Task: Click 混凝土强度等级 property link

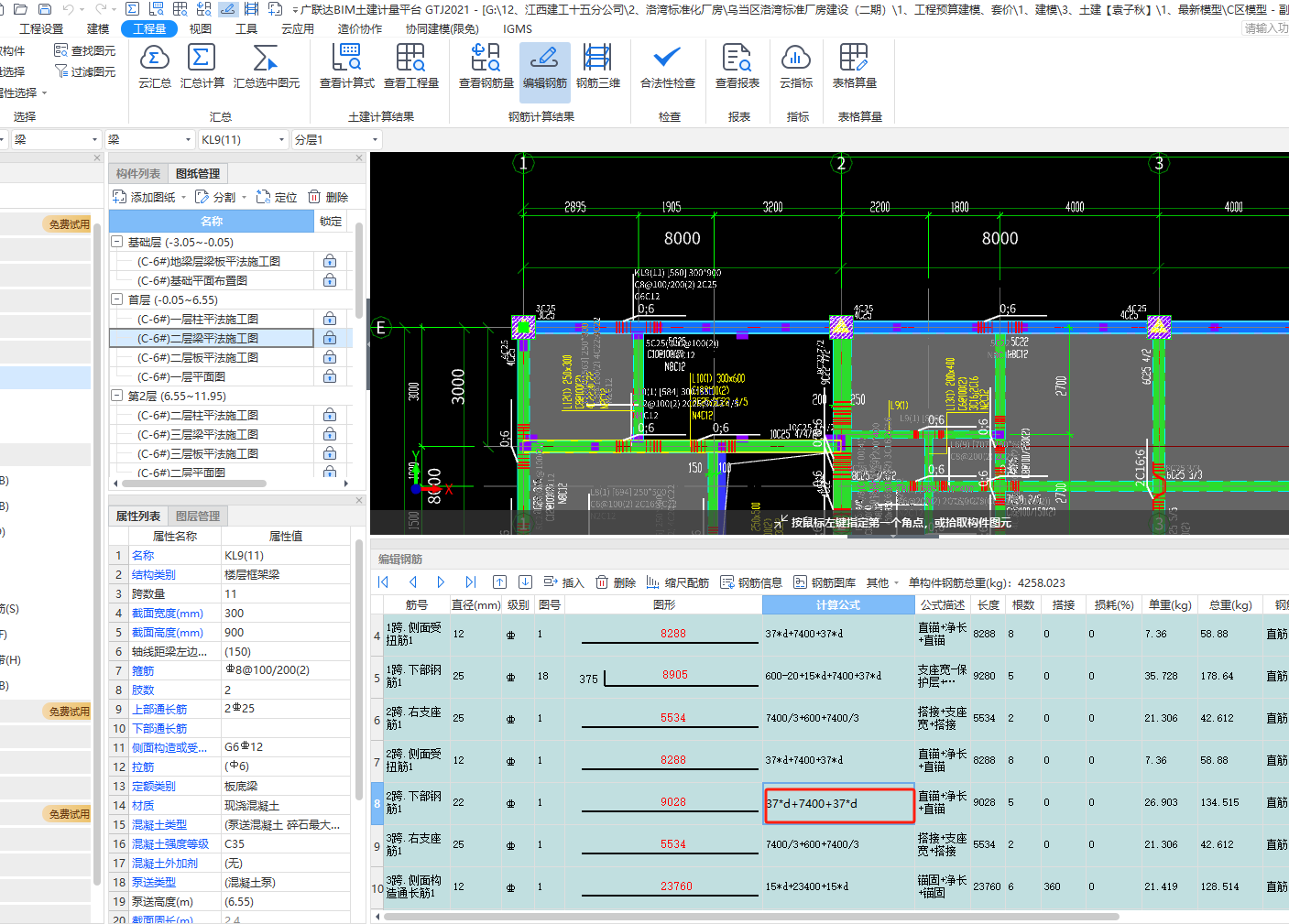Action: [170, 843]
